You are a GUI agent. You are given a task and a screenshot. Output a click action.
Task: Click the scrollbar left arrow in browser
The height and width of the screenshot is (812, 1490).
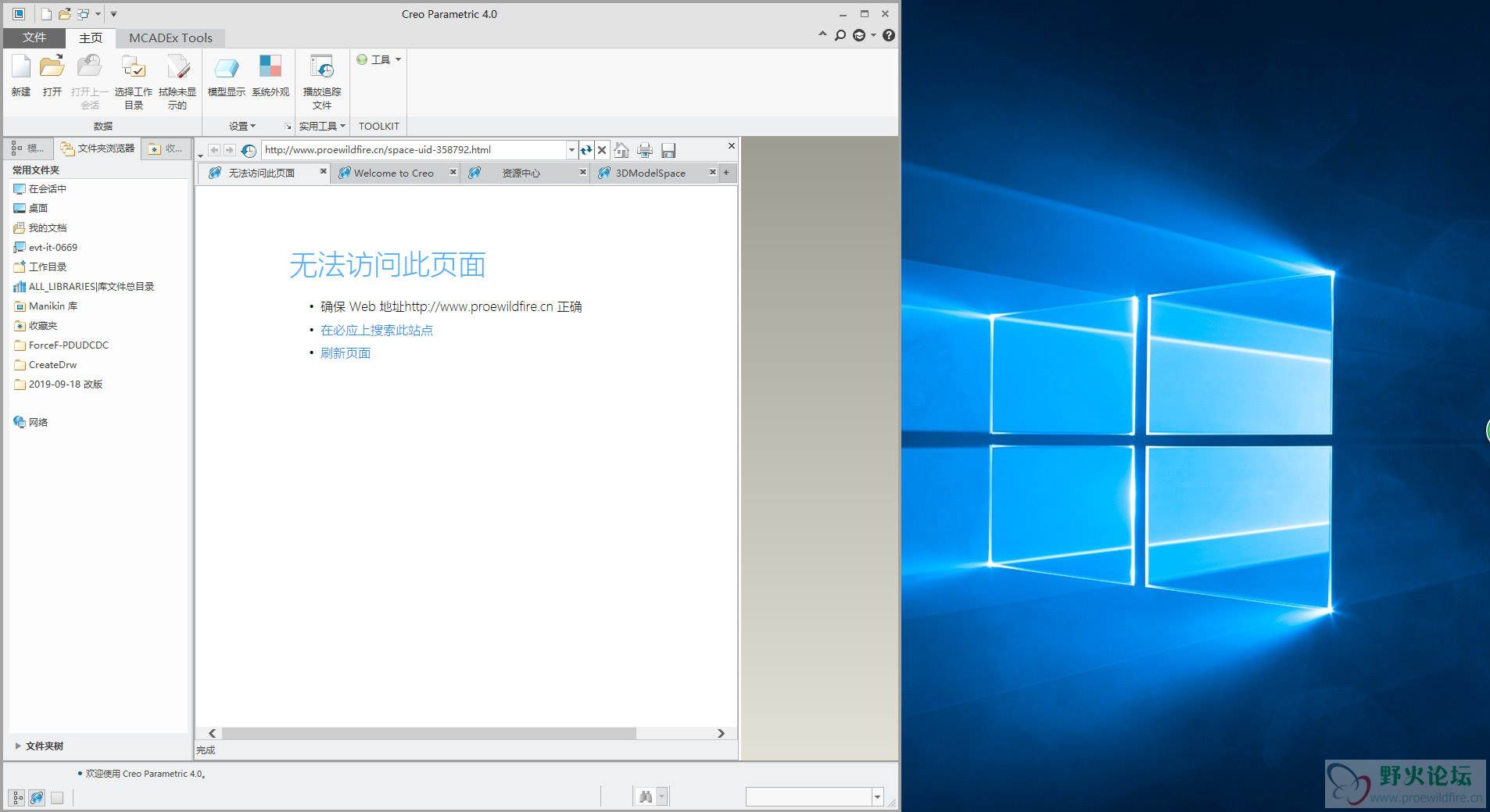click(x=212, y=734)
